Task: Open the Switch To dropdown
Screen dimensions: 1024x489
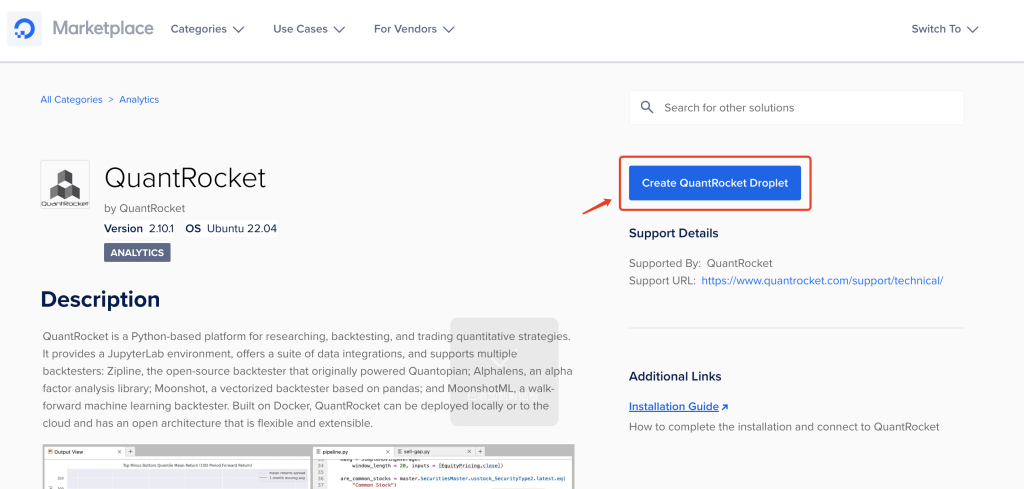Action: click(x=944, y=29)
